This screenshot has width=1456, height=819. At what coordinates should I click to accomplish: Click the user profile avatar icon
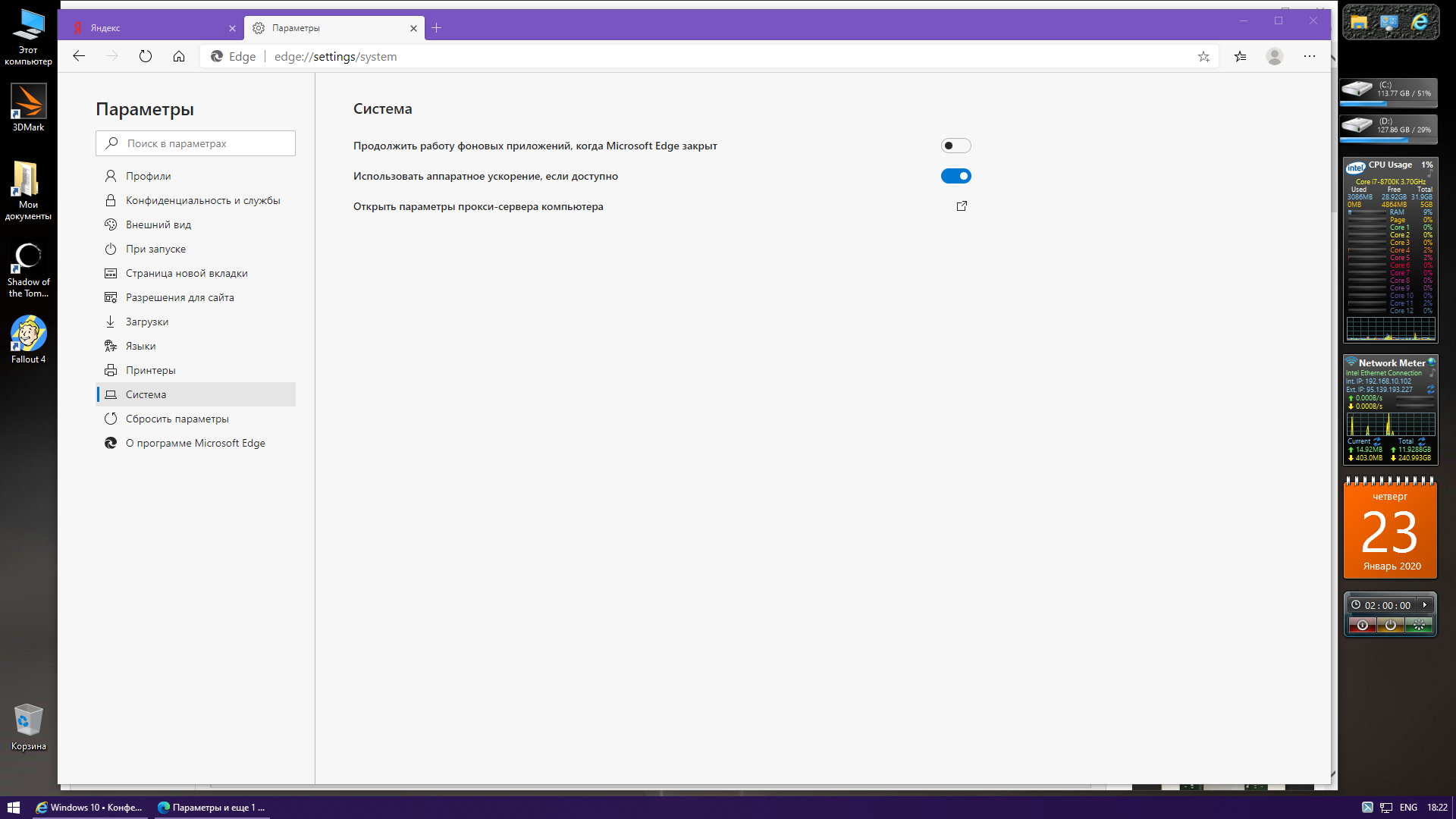point(1275,56)
